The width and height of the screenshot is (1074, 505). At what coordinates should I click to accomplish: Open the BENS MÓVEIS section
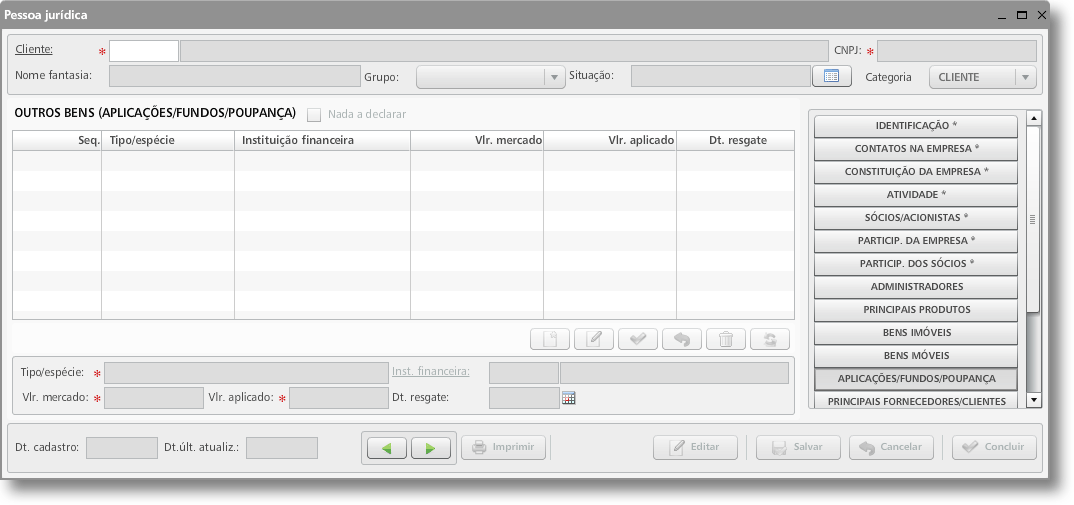916,356
